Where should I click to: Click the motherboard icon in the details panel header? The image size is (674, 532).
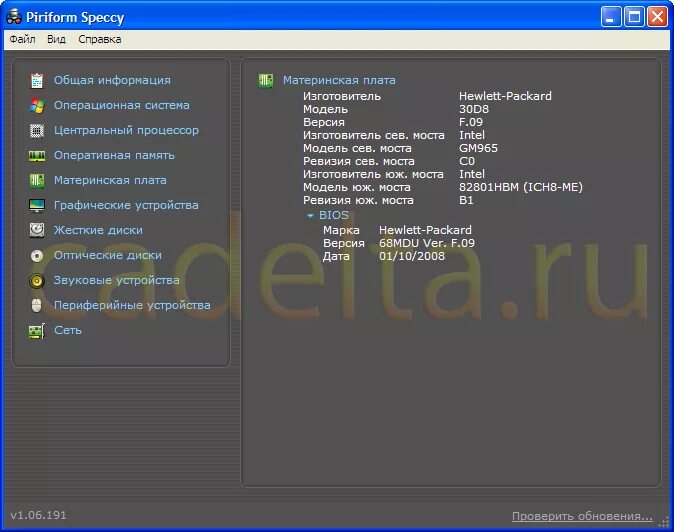click(x=266, y=80)
